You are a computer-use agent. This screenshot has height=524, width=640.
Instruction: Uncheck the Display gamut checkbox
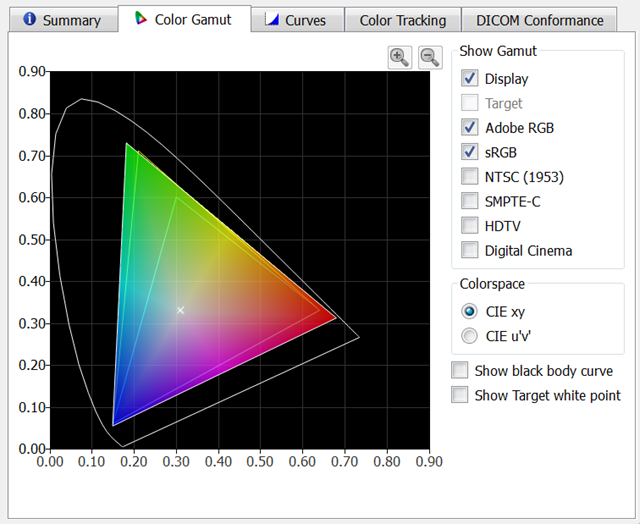[470, 78]
